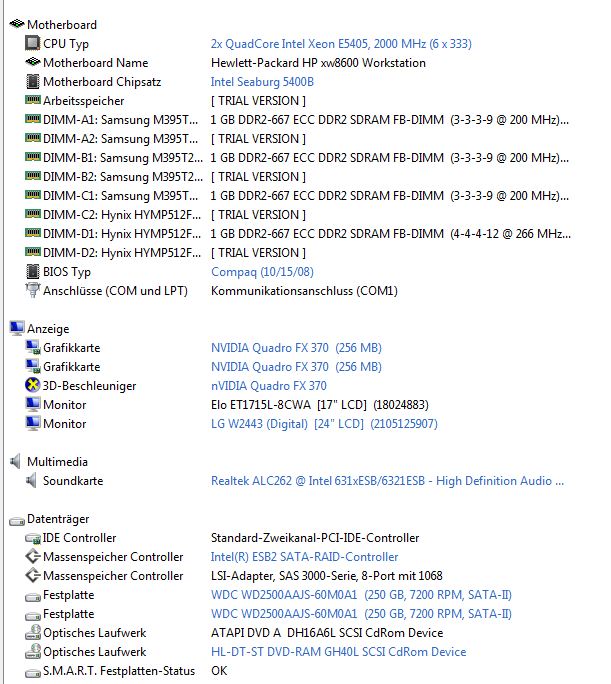Viewport: 611px width, 684px height.
Task: Select ATAPI DVD A DH16A6L device value
Action: (x=327, y=633)
